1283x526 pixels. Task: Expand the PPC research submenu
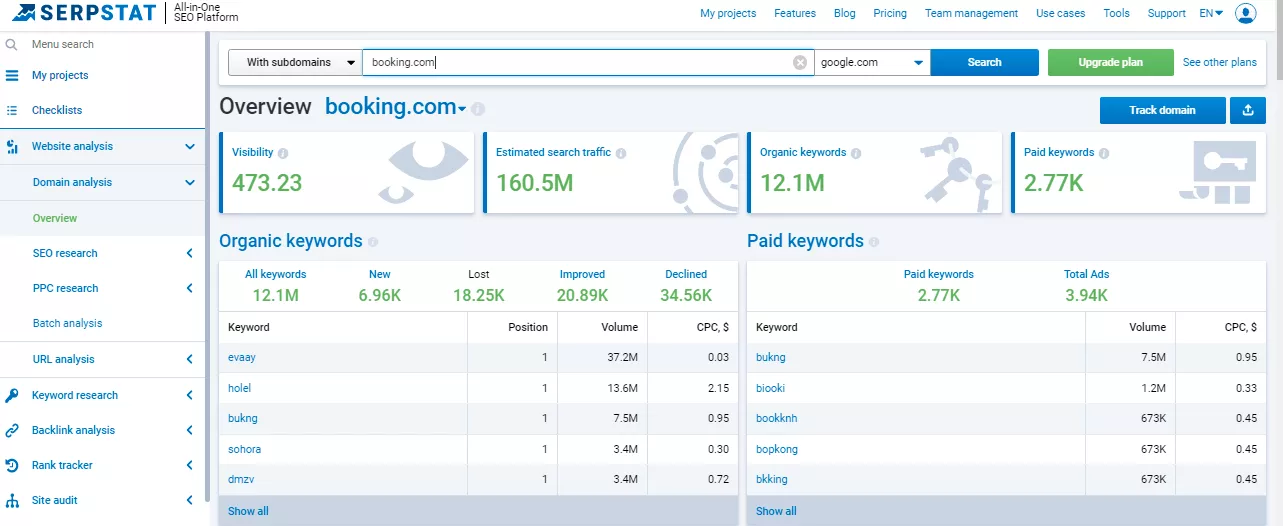click(189, 289)
